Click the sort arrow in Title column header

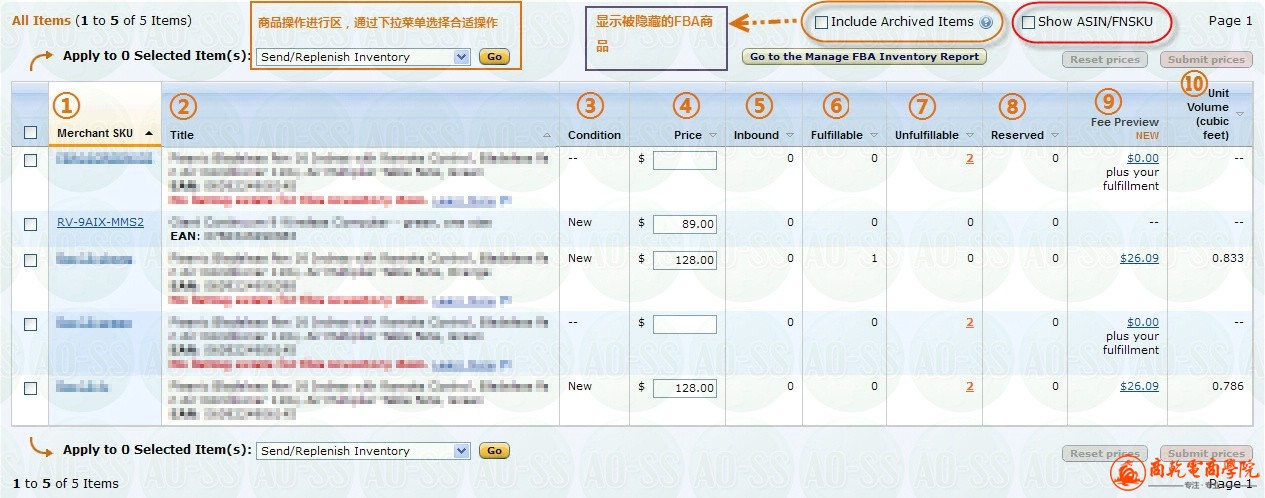pos(547,135)
